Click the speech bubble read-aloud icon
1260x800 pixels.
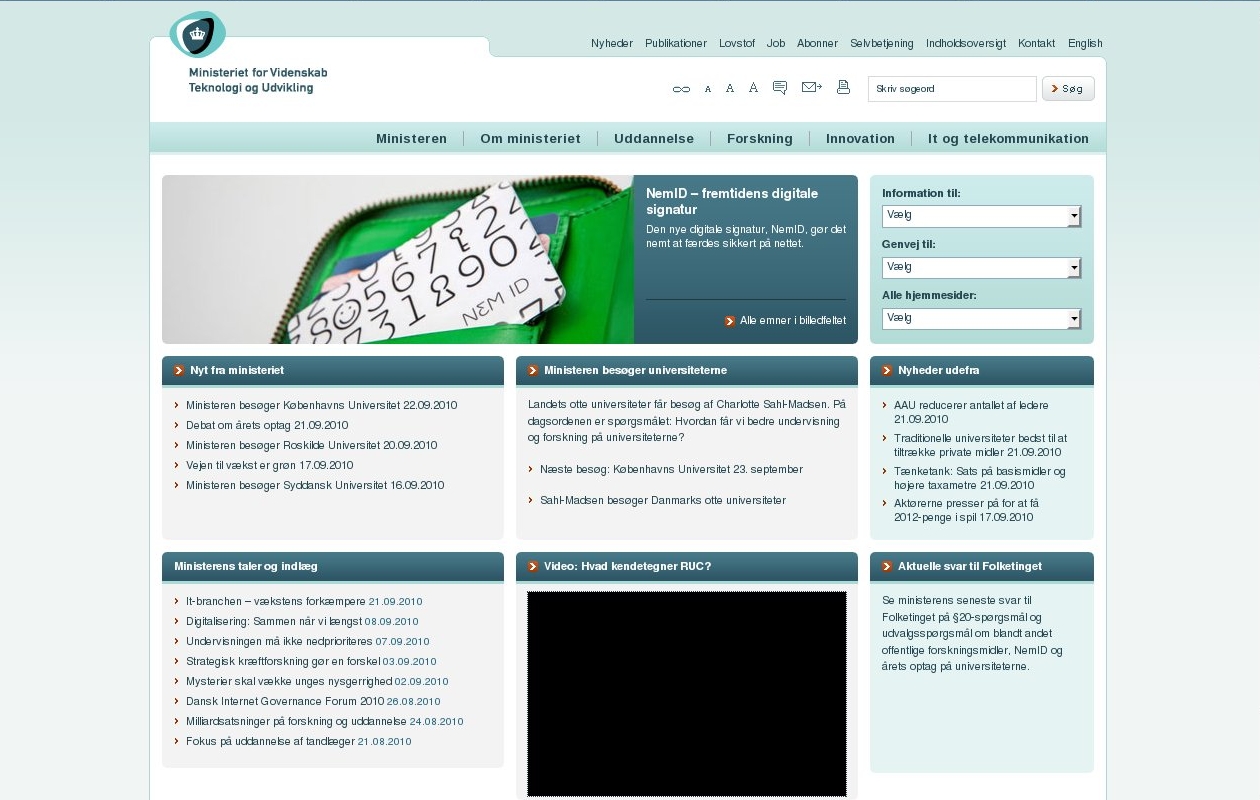coord(780,88)
